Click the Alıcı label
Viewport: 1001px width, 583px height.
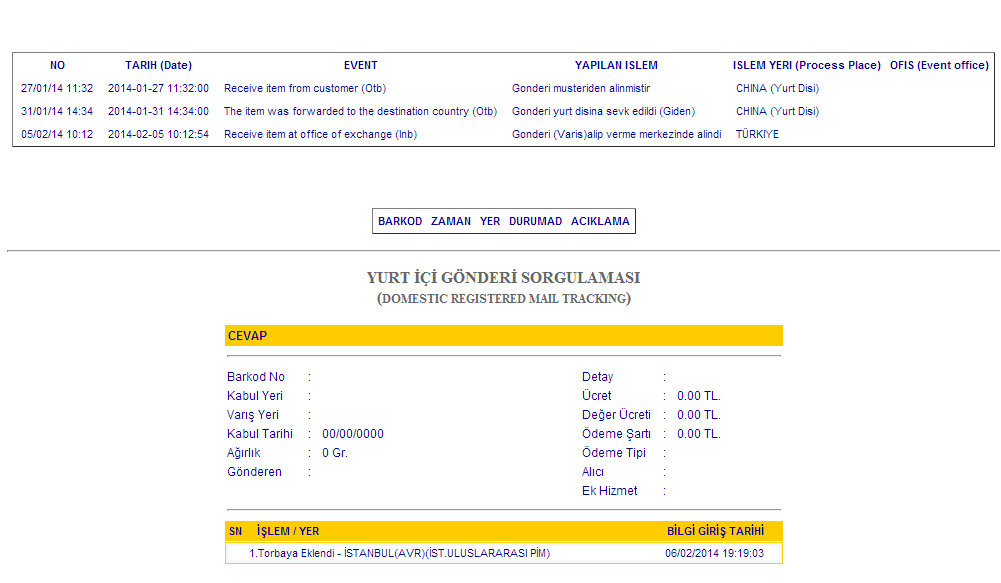592,472
